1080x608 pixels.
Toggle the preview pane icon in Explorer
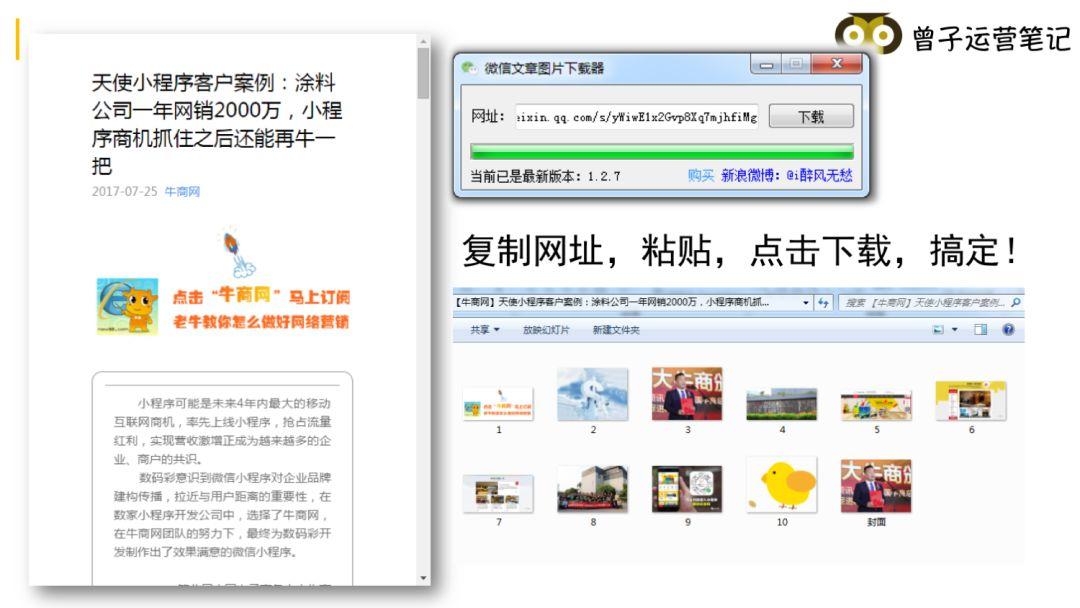980,330
